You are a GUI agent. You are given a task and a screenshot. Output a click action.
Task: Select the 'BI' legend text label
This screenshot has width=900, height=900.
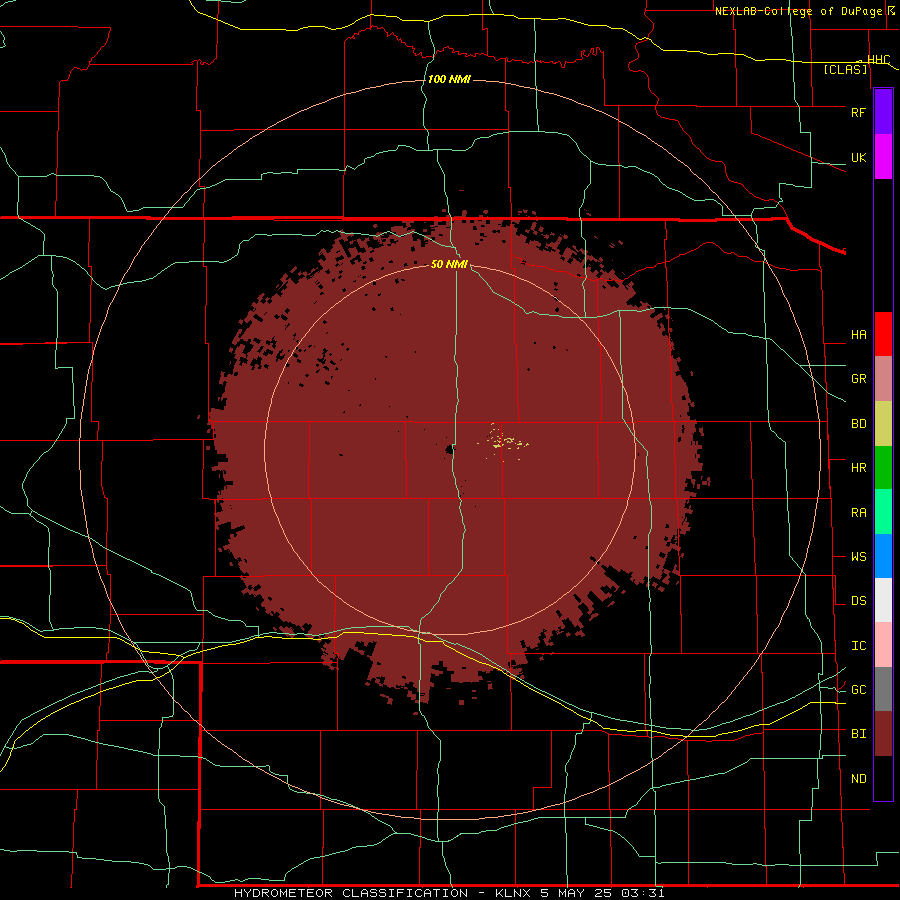(858, 734)
